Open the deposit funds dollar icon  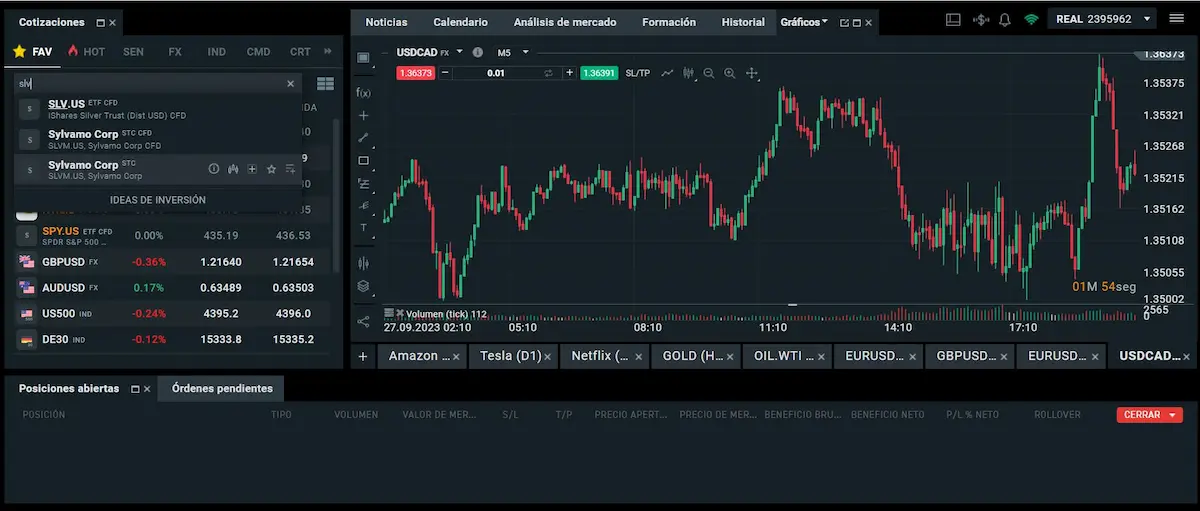point(979,19)
